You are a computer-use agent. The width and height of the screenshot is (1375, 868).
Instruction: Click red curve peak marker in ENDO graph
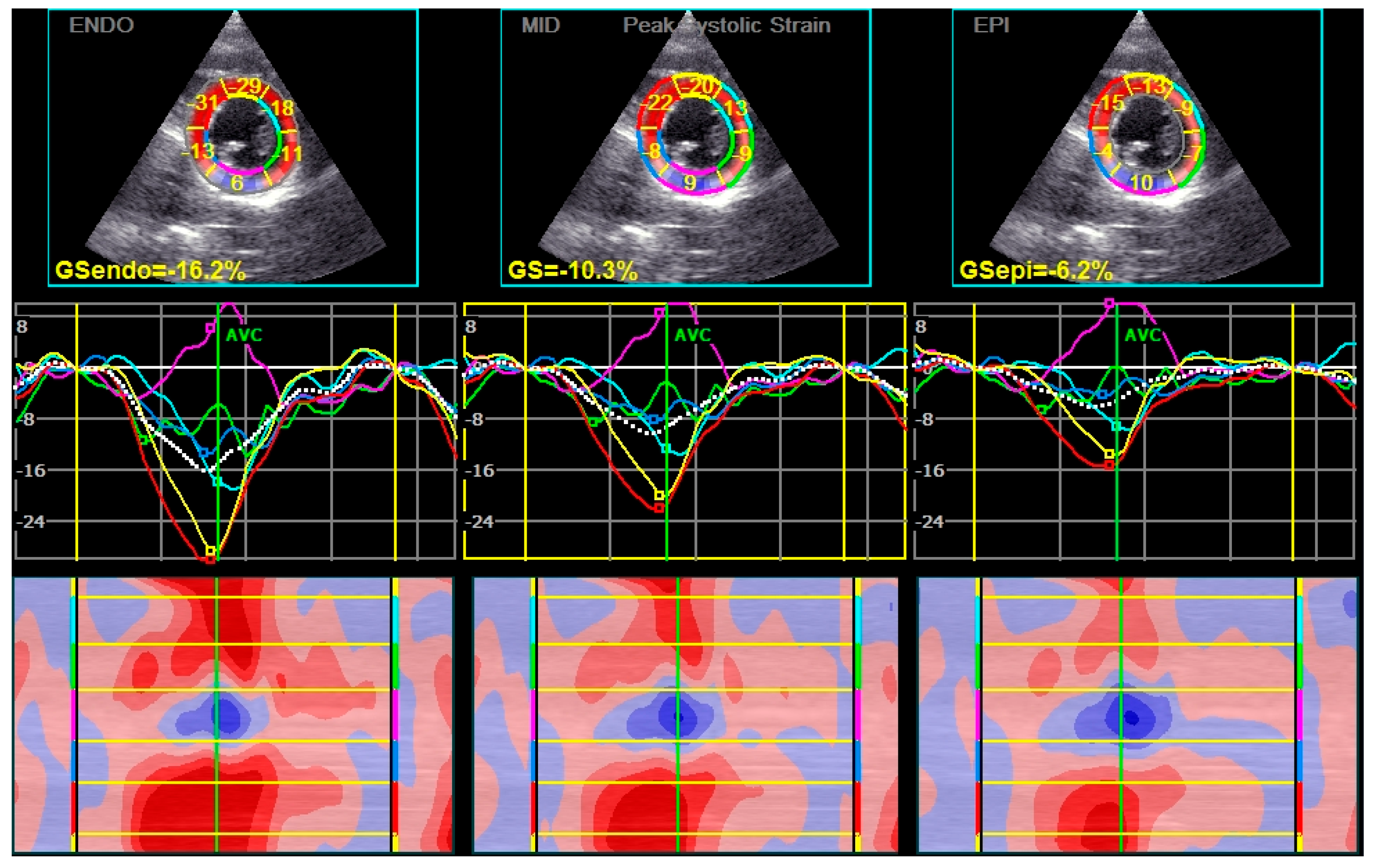point(211,559)
